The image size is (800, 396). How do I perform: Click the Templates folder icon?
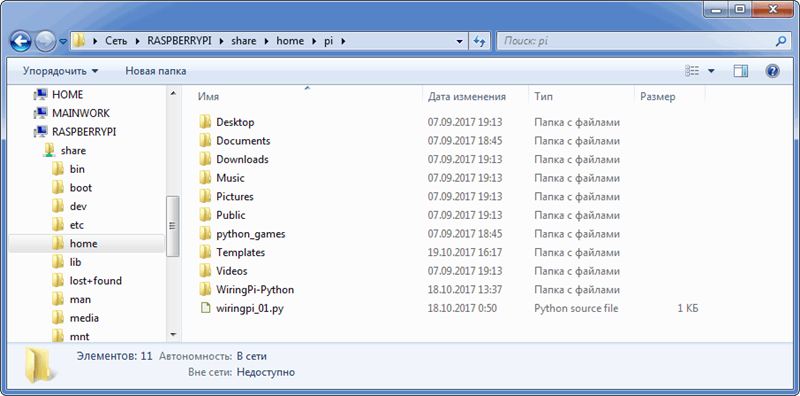(x=205, y=252)
